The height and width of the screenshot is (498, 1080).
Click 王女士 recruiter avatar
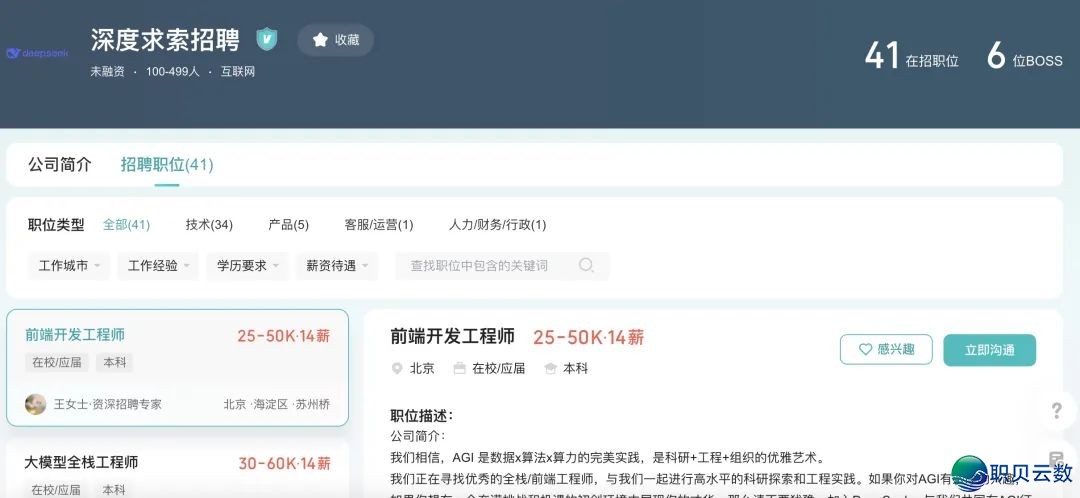pos(35,404)
